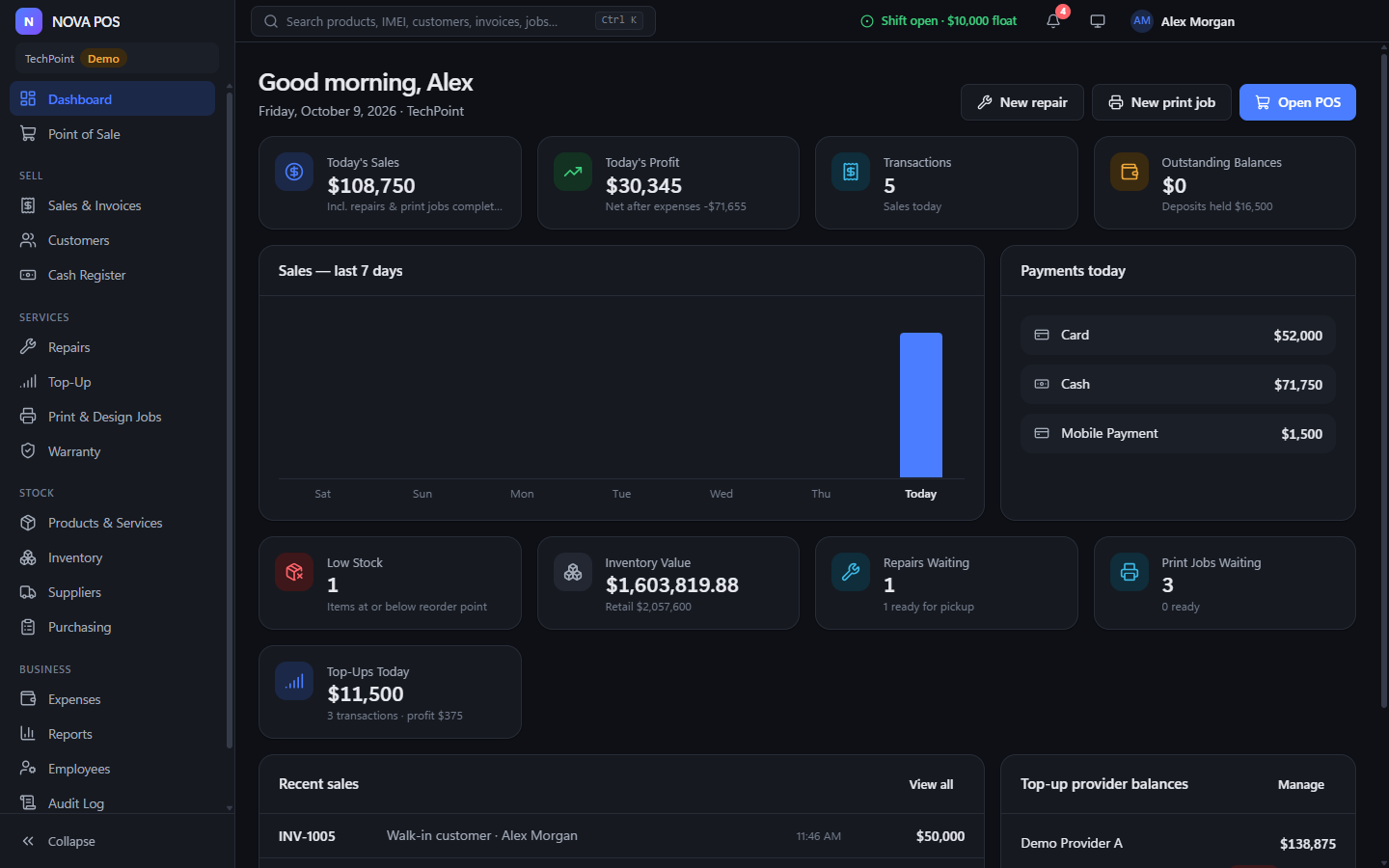This screenshot has width=1389, height=868.
Task: Click the Repairs Waiting wrench icon
Action: pyautogui.click(x=851, y=572)
